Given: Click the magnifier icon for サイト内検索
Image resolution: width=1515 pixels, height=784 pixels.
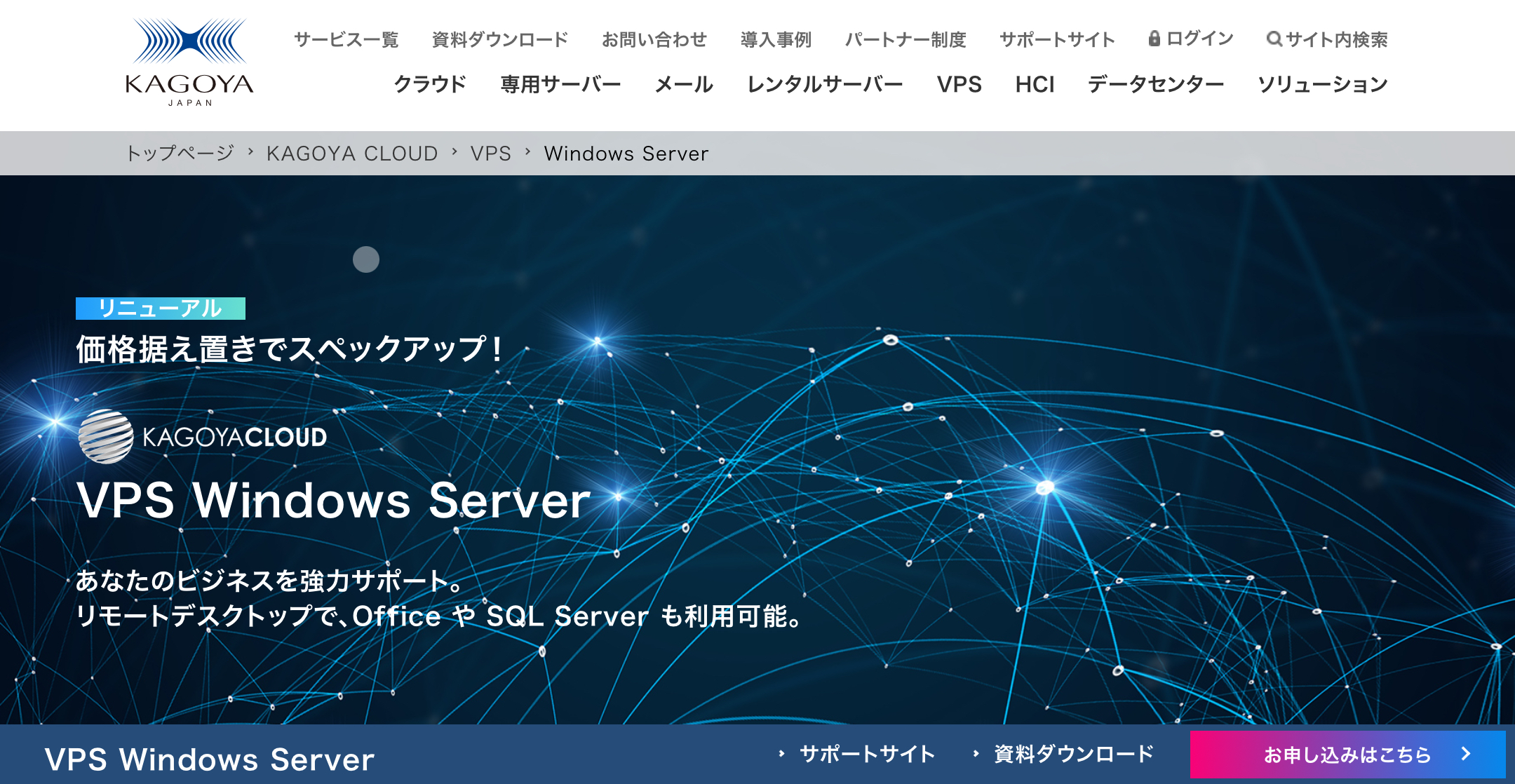Looking at the screenshot, I should pos(1274,39).
